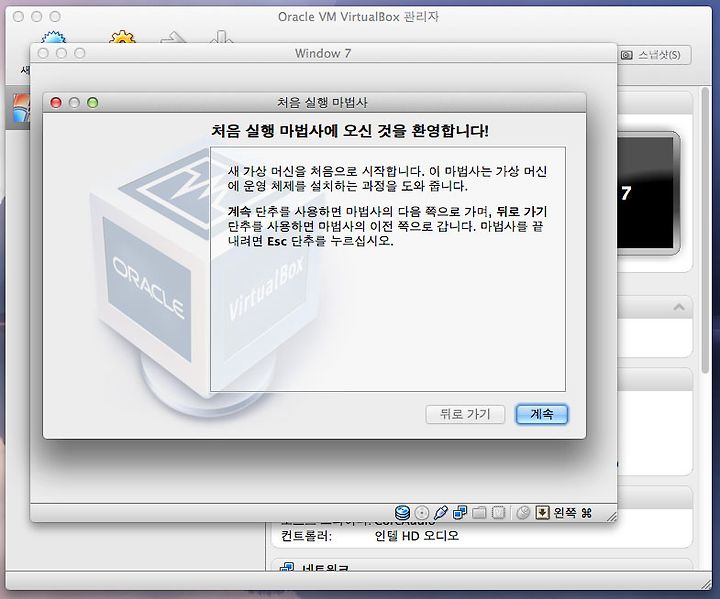Screen dimensions: 720x599
Task: Click the network adapters icon in status bar
Action: coord(460,512)
